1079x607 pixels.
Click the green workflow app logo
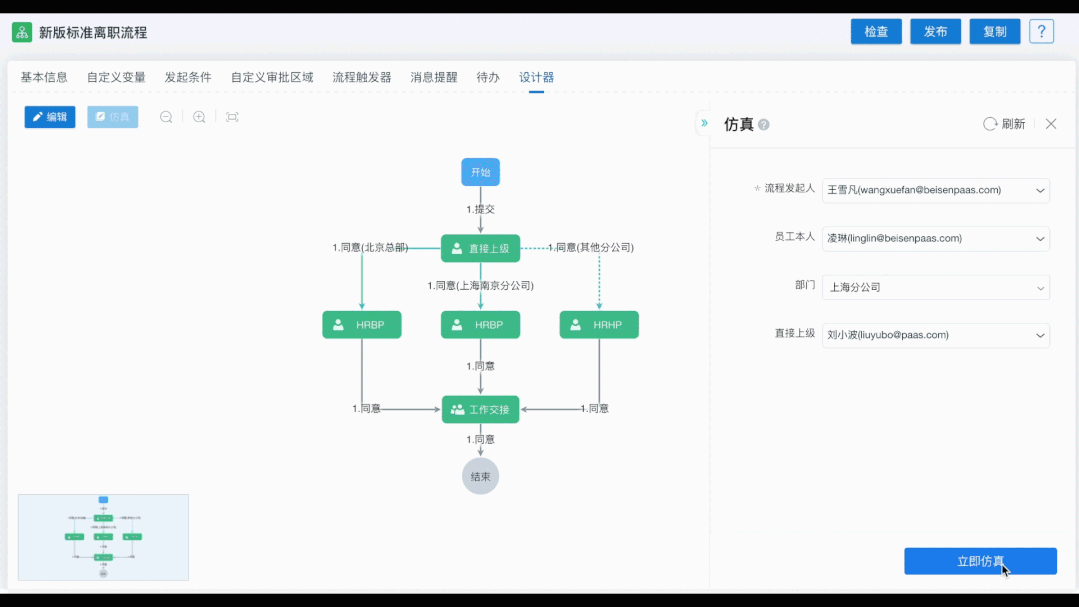click(x=22, y=32)
